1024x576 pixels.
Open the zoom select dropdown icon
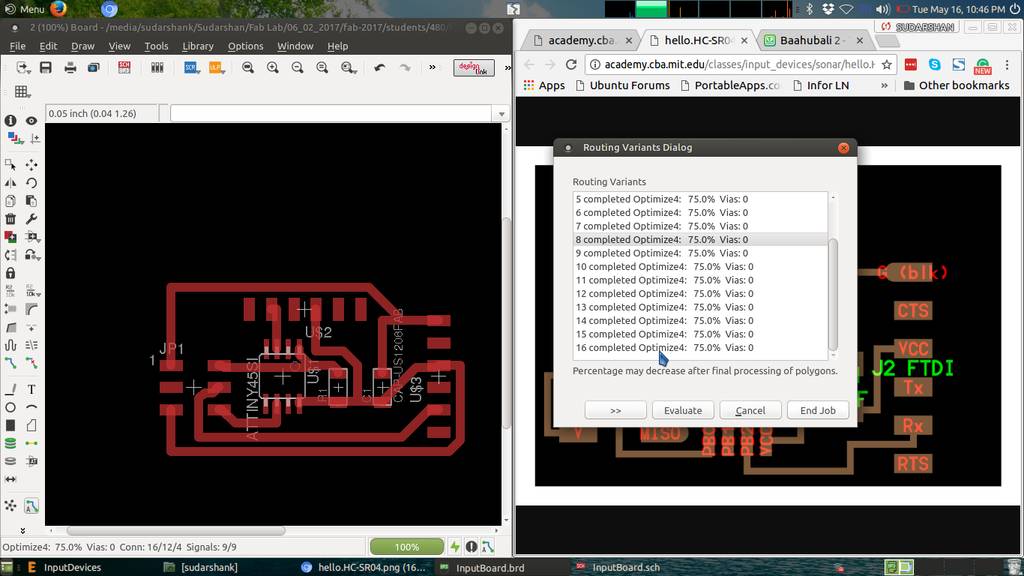[348, 67]
